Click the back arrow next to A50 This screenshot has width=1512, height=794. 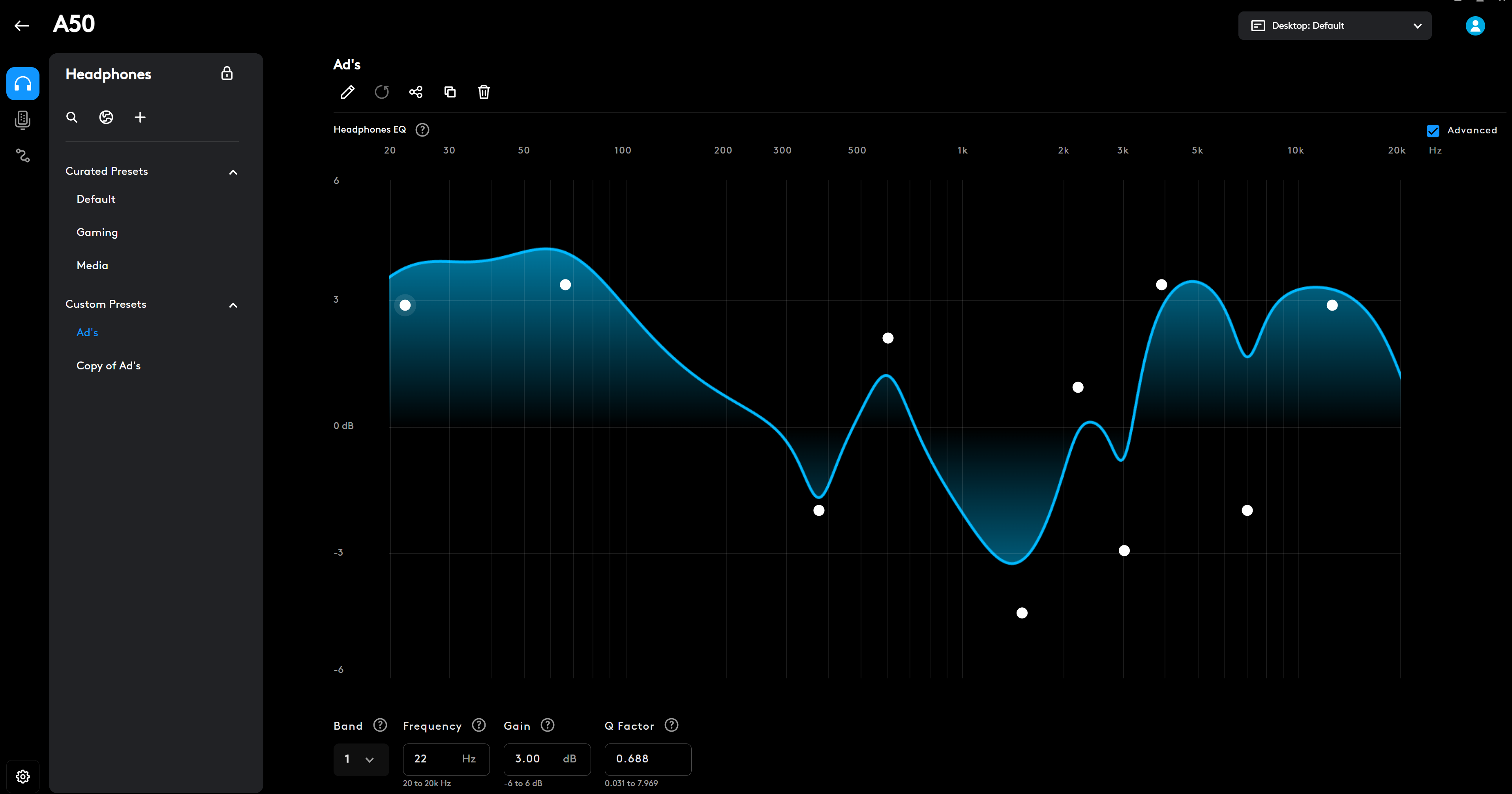click(x=22, y=25)
